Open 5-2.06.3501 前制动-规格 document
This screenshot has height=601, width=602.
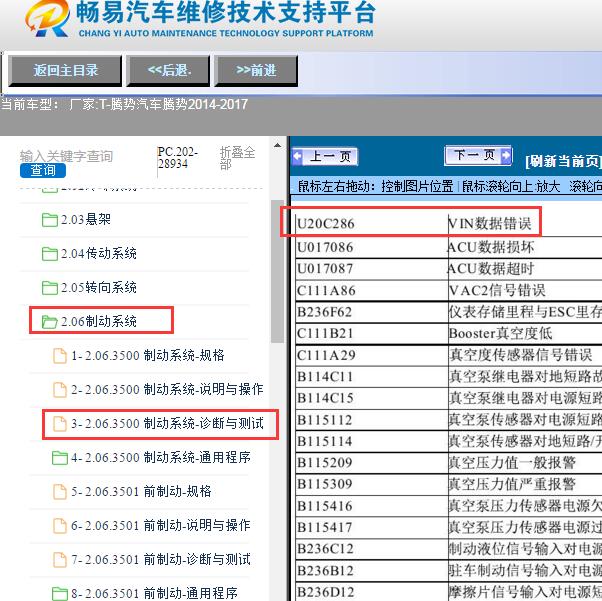point(141,491)
